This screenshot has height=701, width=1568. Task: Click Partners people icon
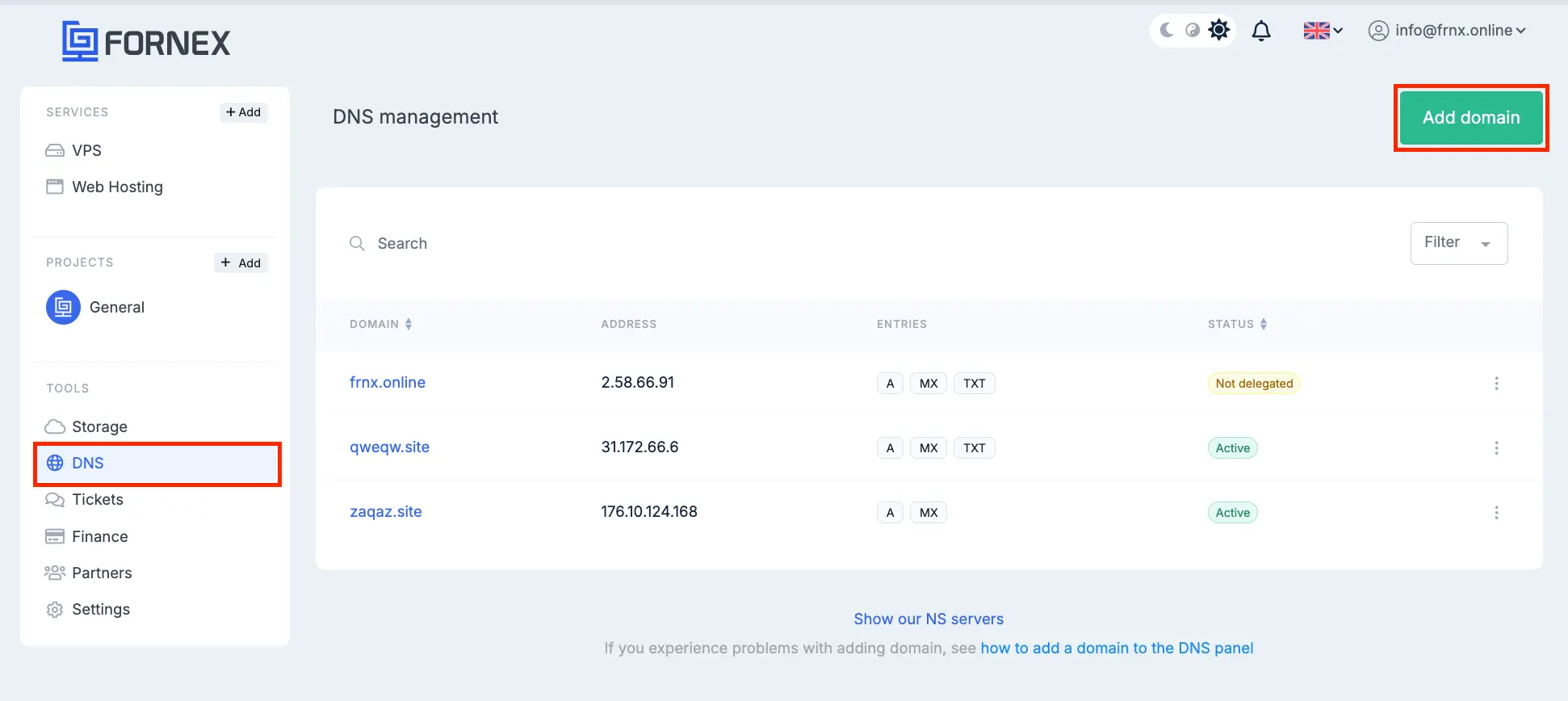coord(55,573)
